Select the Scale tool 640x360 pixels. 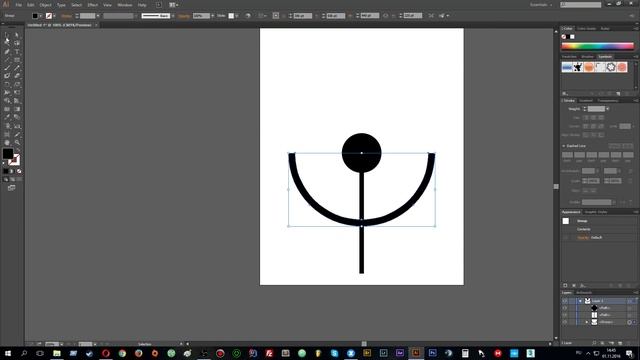(17, 84)
